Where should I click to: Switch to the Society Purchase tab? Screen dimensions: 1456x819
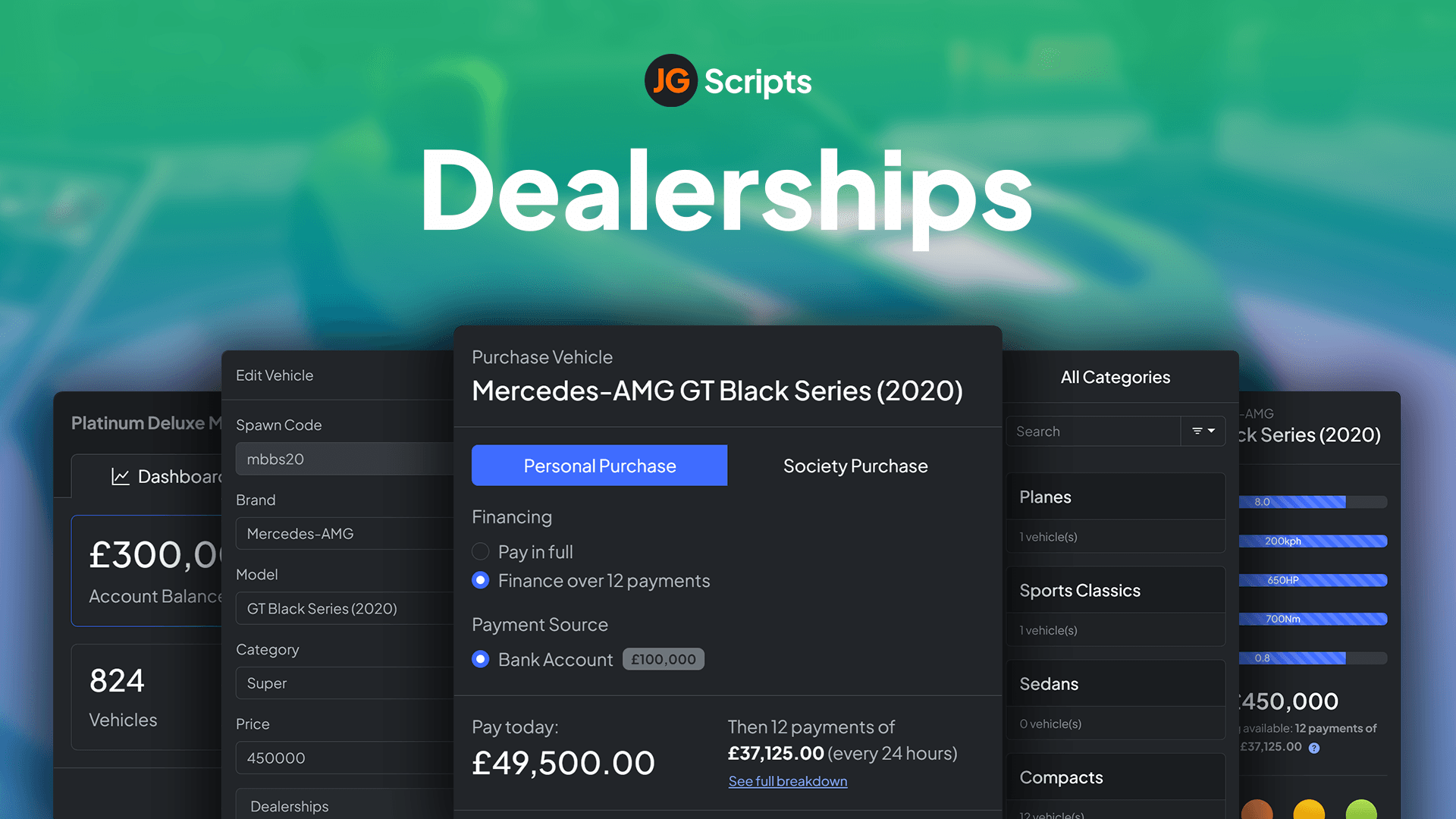(855, 466)
